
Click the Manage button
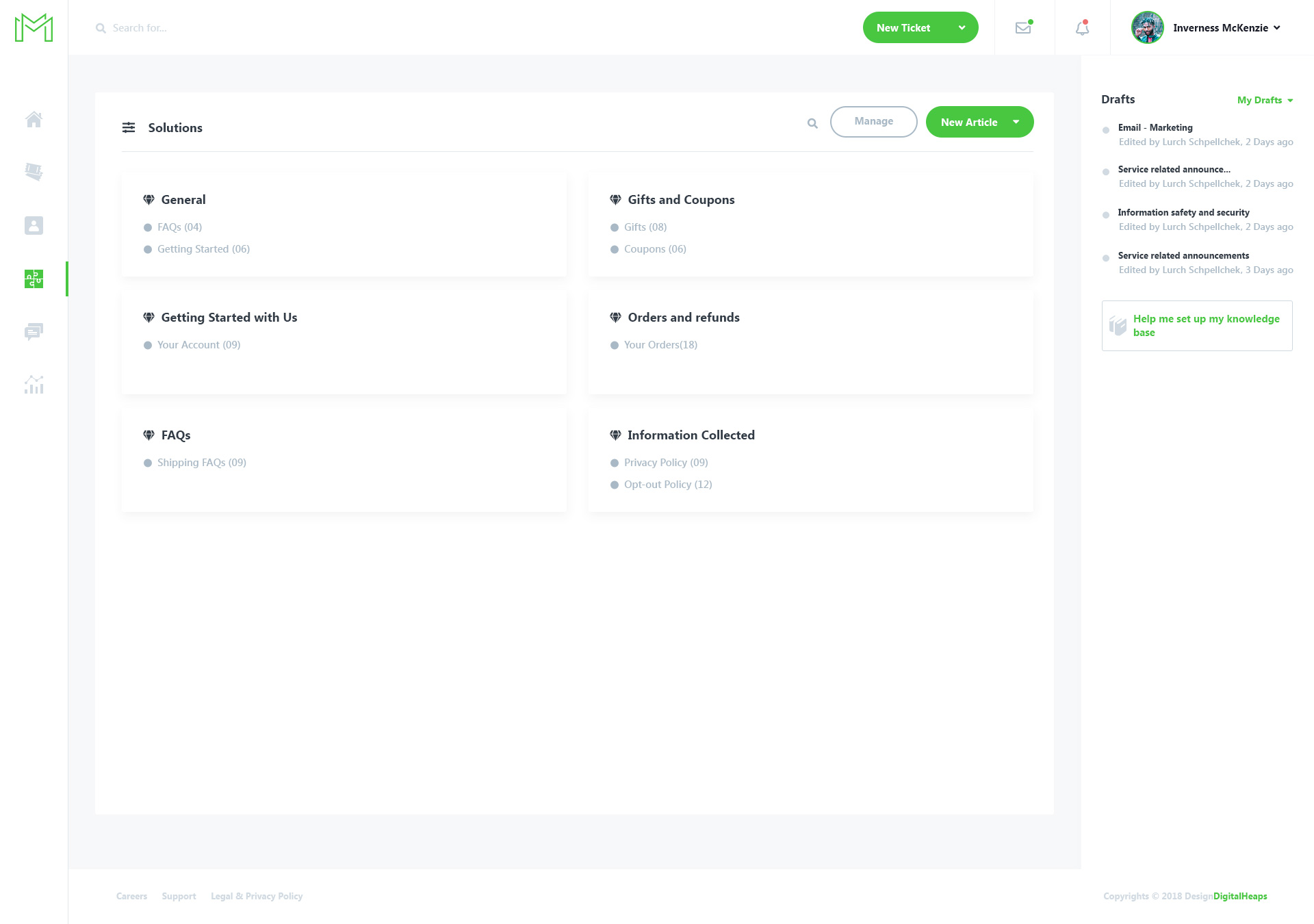click(873, 121)
